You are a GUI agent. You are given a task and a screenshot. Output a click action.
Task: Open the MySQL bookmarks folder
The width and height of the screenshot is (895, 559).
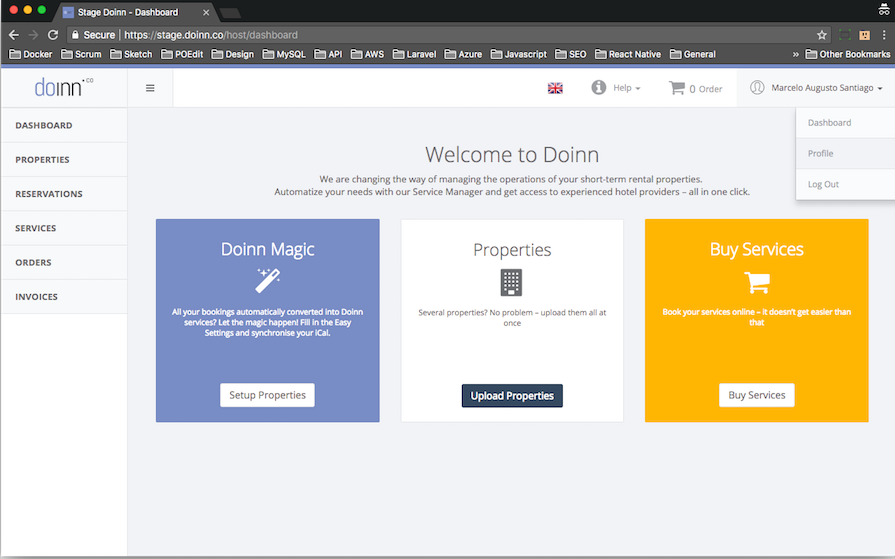point(284,54)
